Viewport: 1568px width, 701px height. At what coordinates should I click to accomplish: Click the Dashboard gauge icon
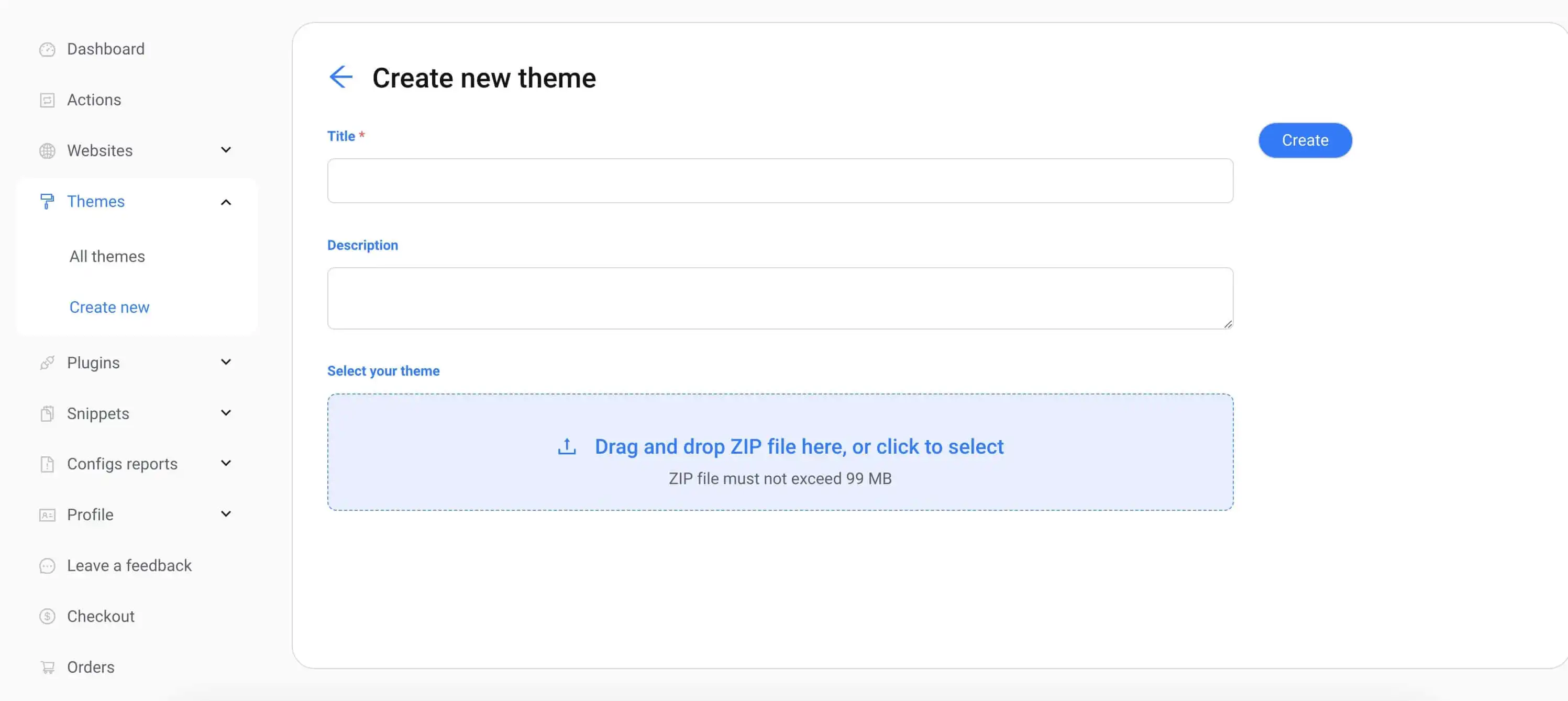(48, 49)
